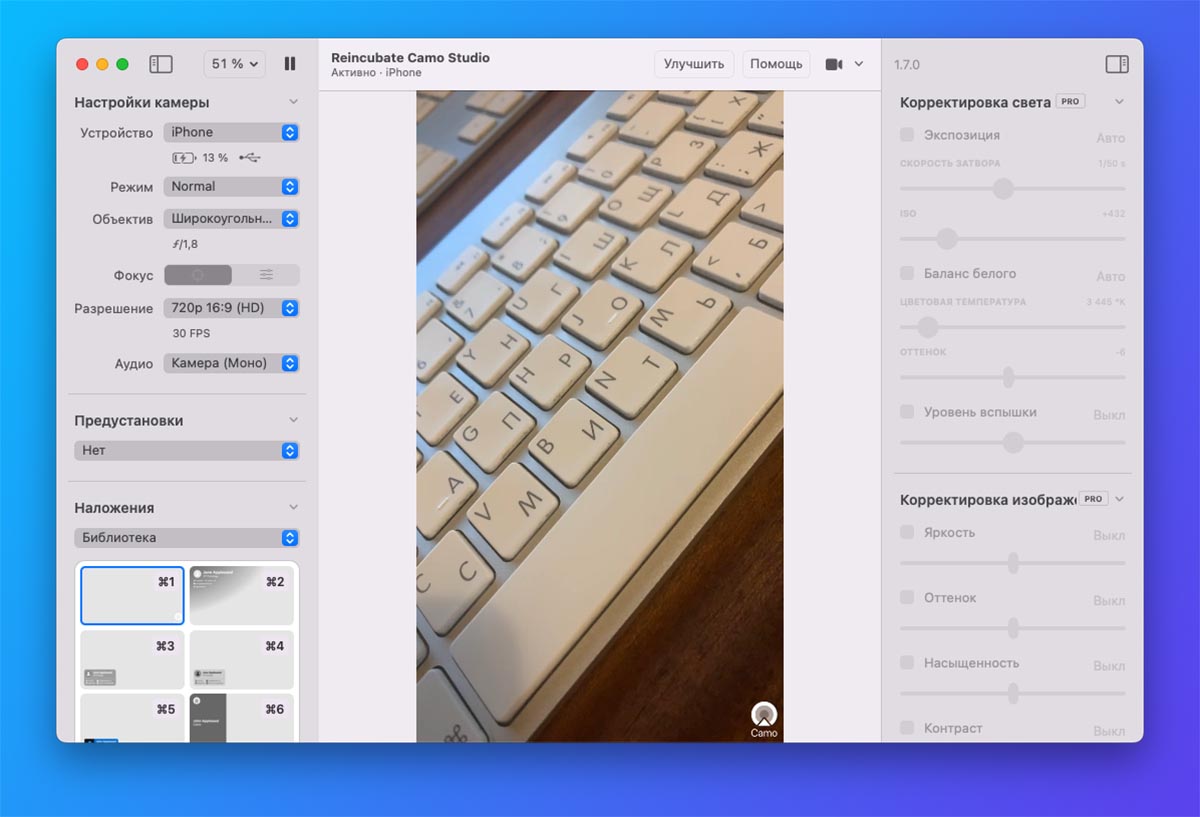The image size is (1200, 817).
Task: Adjust the ISO slider
Action: 1012,238
